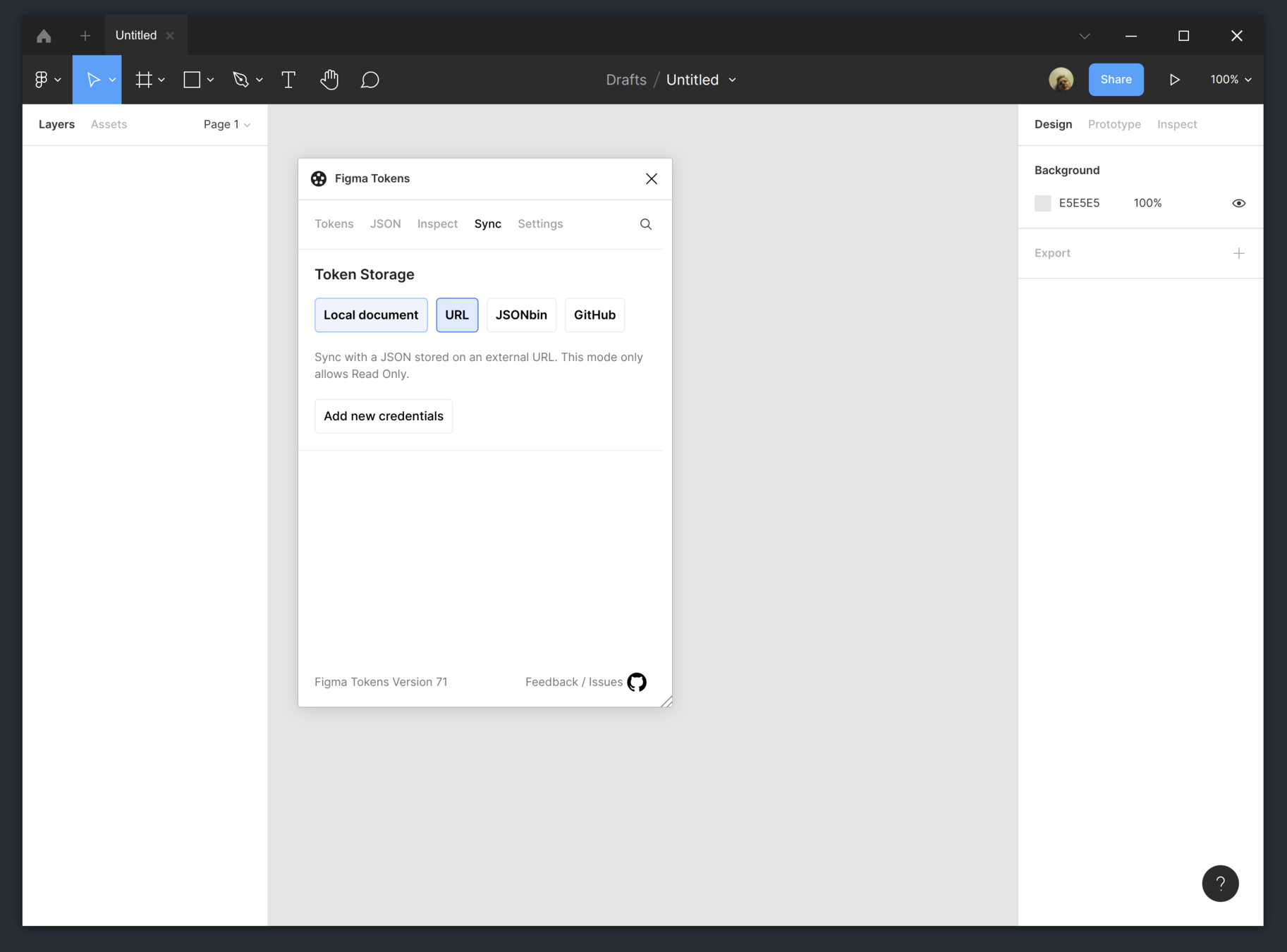Toggle background visibility eye icon
Screen dimensions: 1287x952
[x=1239, y=203]
